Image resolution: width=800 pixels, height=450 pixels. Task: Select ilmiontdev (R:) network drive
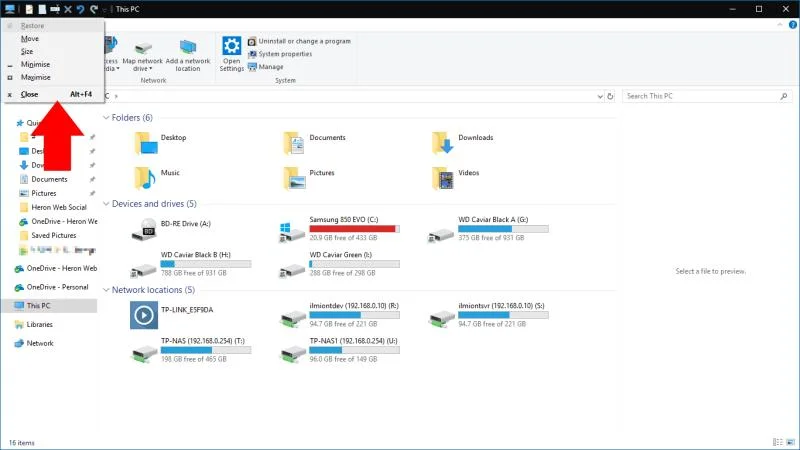(x=339, y=315)
